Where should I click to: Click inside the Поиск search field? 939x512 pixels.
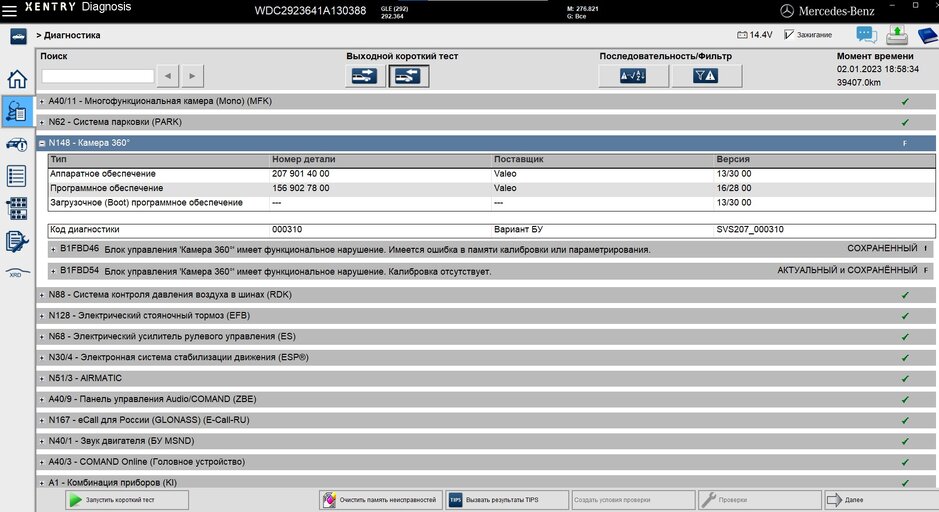pos(98,76)
